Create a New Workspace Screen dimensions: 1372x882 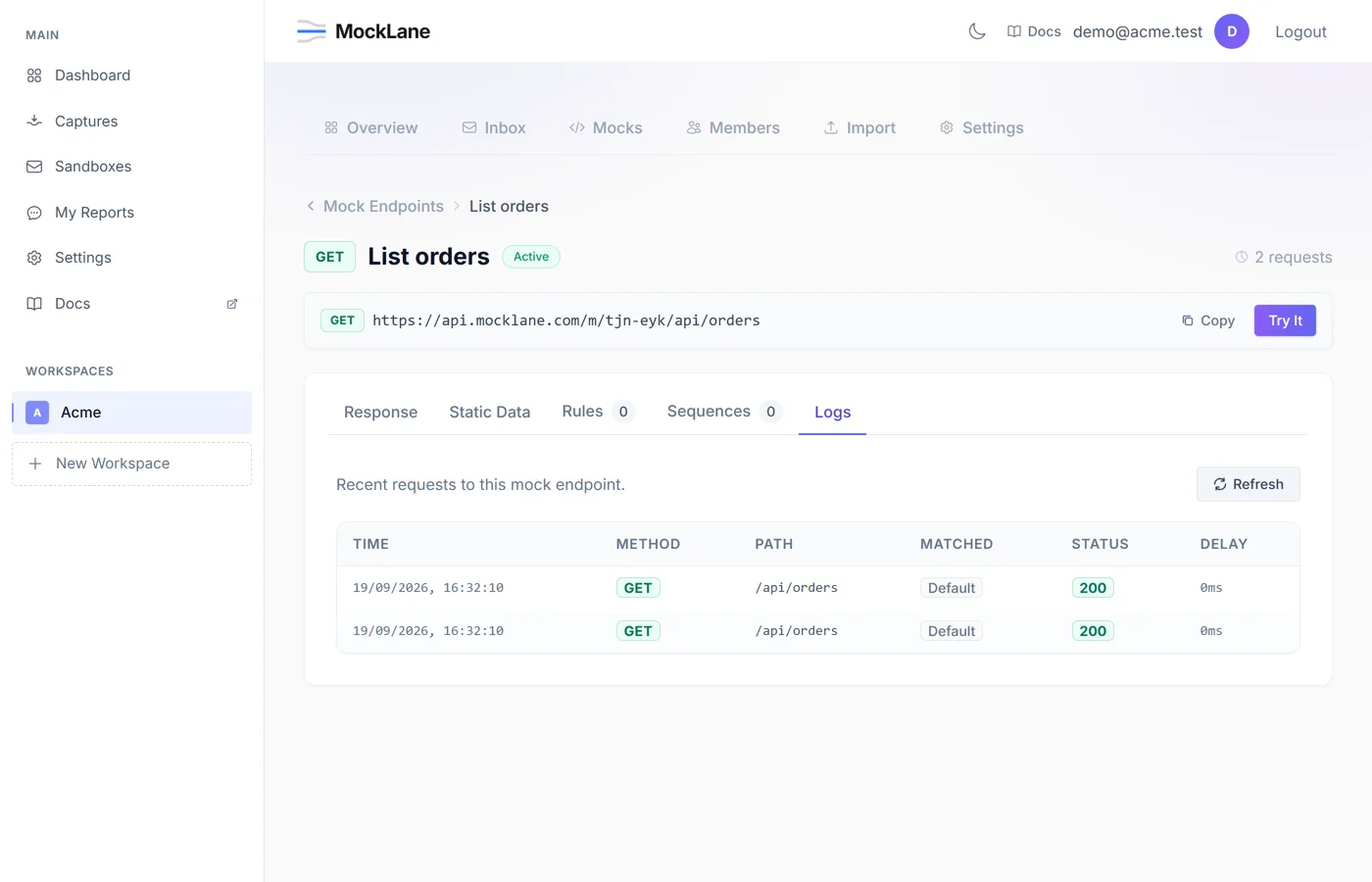pyautogui.click(x=131, y=464)
